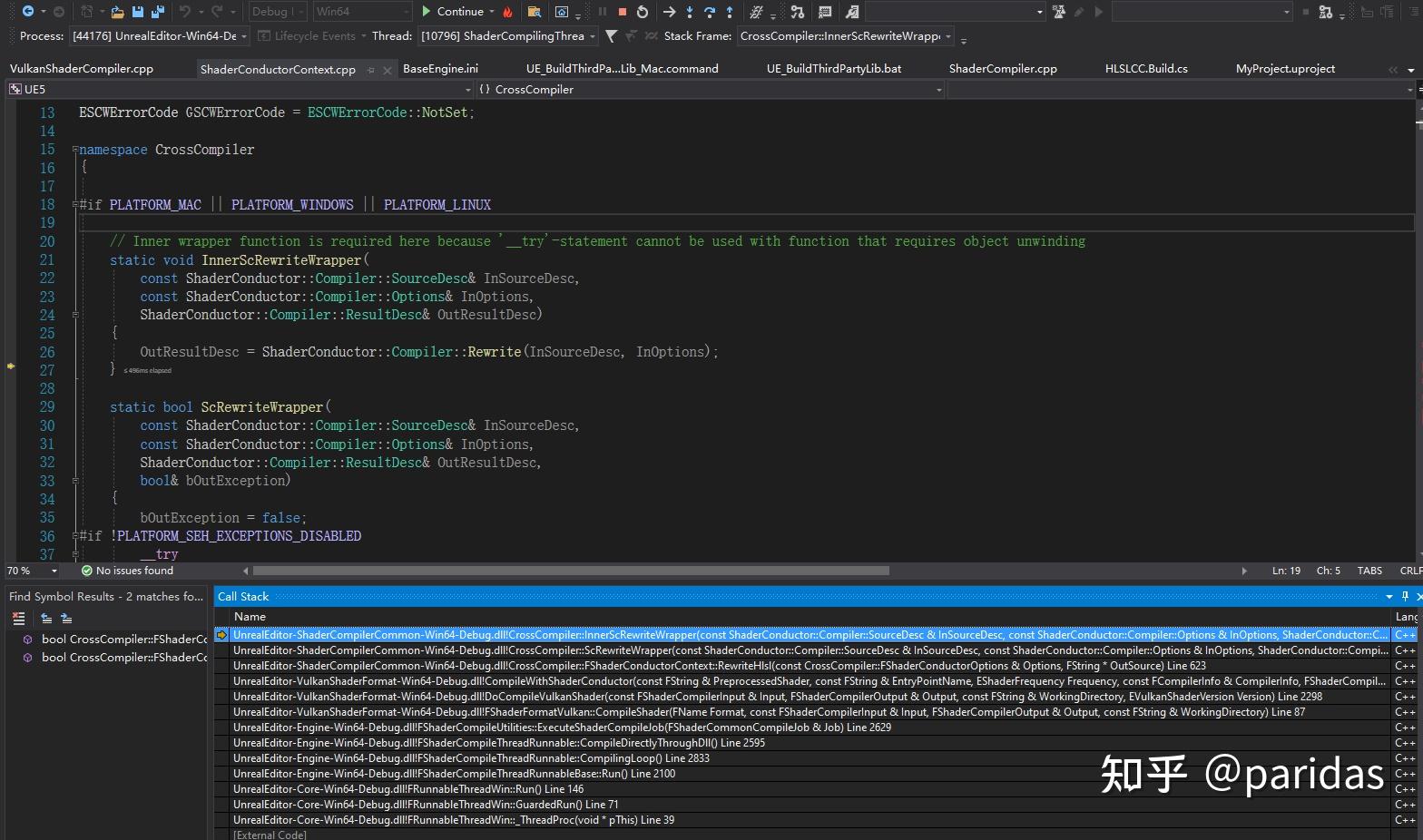Click the Hot Reload flame icon
The width and height of the screenshot is (1423, 840).
click(x=507, y=12)
